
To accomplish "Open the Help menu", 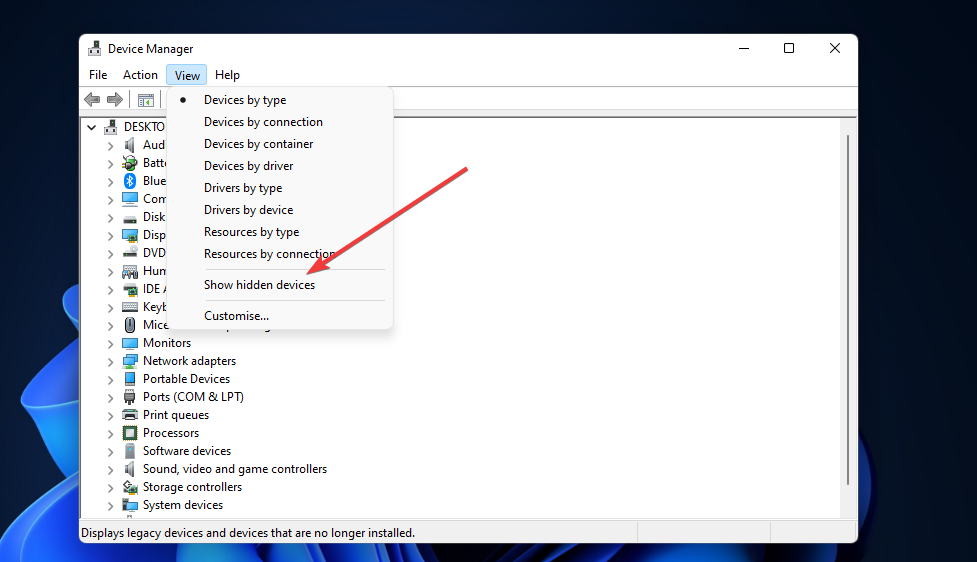I will click(x=227, y=75).
